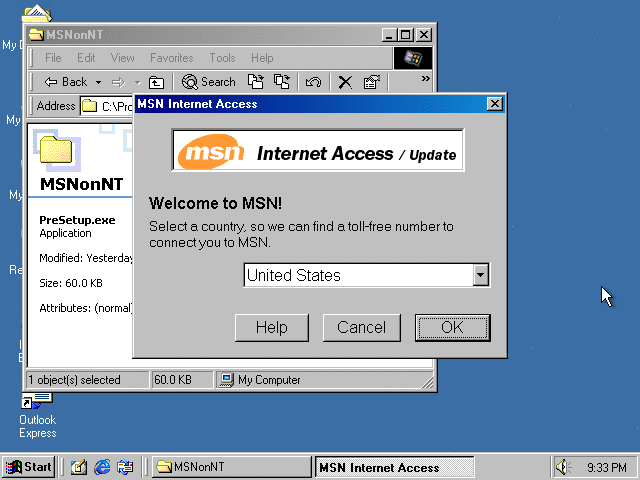Launch Internet Explorer from quick launch
Screen dimensions: 640x480
click(x=102, y=467)
